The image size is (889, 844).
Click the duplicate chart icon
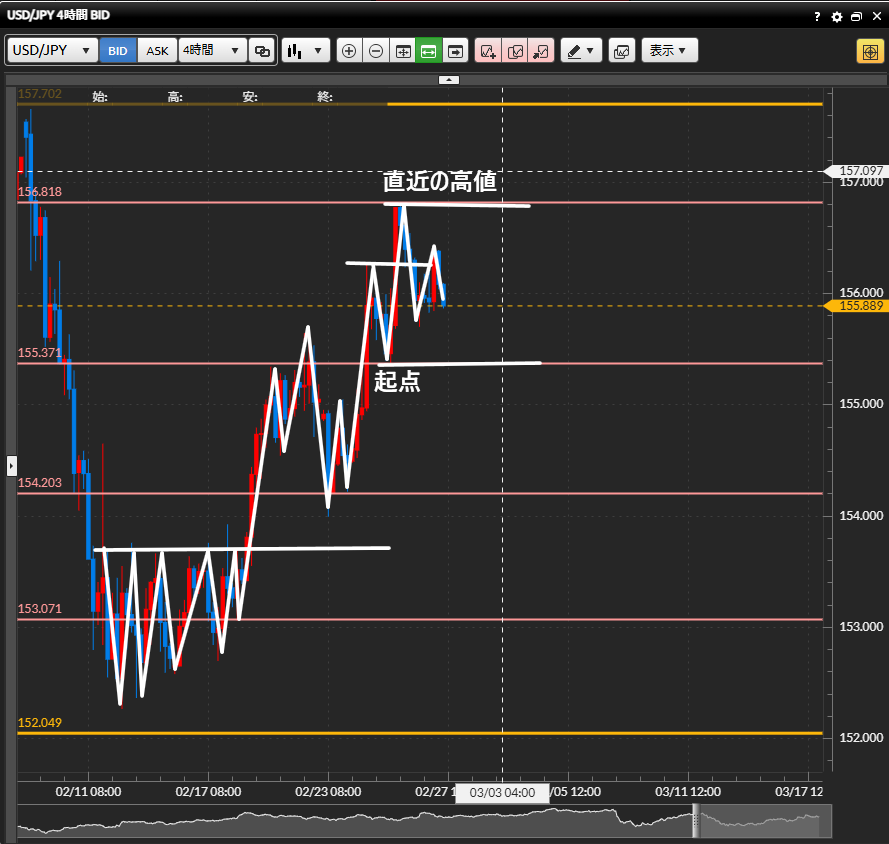(515, 51)
